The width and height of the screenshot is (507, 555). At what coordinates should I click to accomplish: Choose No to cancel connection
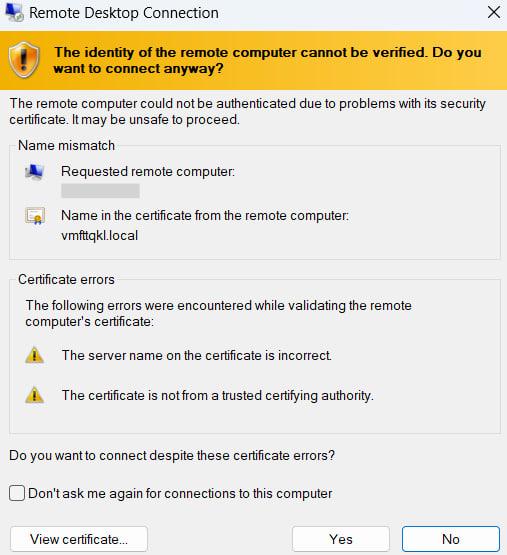pos(450,539)
